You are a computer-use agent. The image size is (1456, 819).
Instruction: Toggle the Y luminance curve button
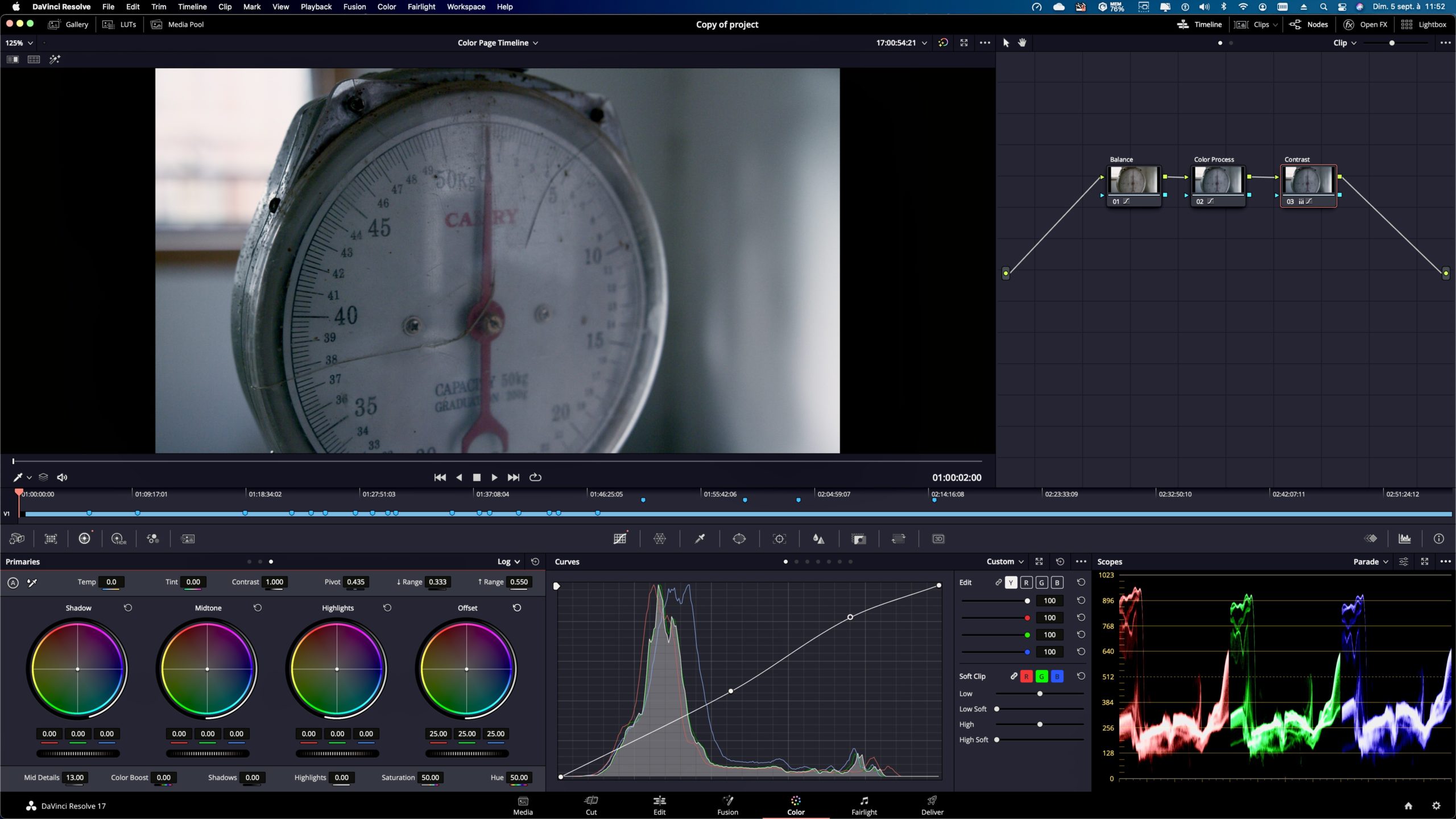click(1011, 582)
